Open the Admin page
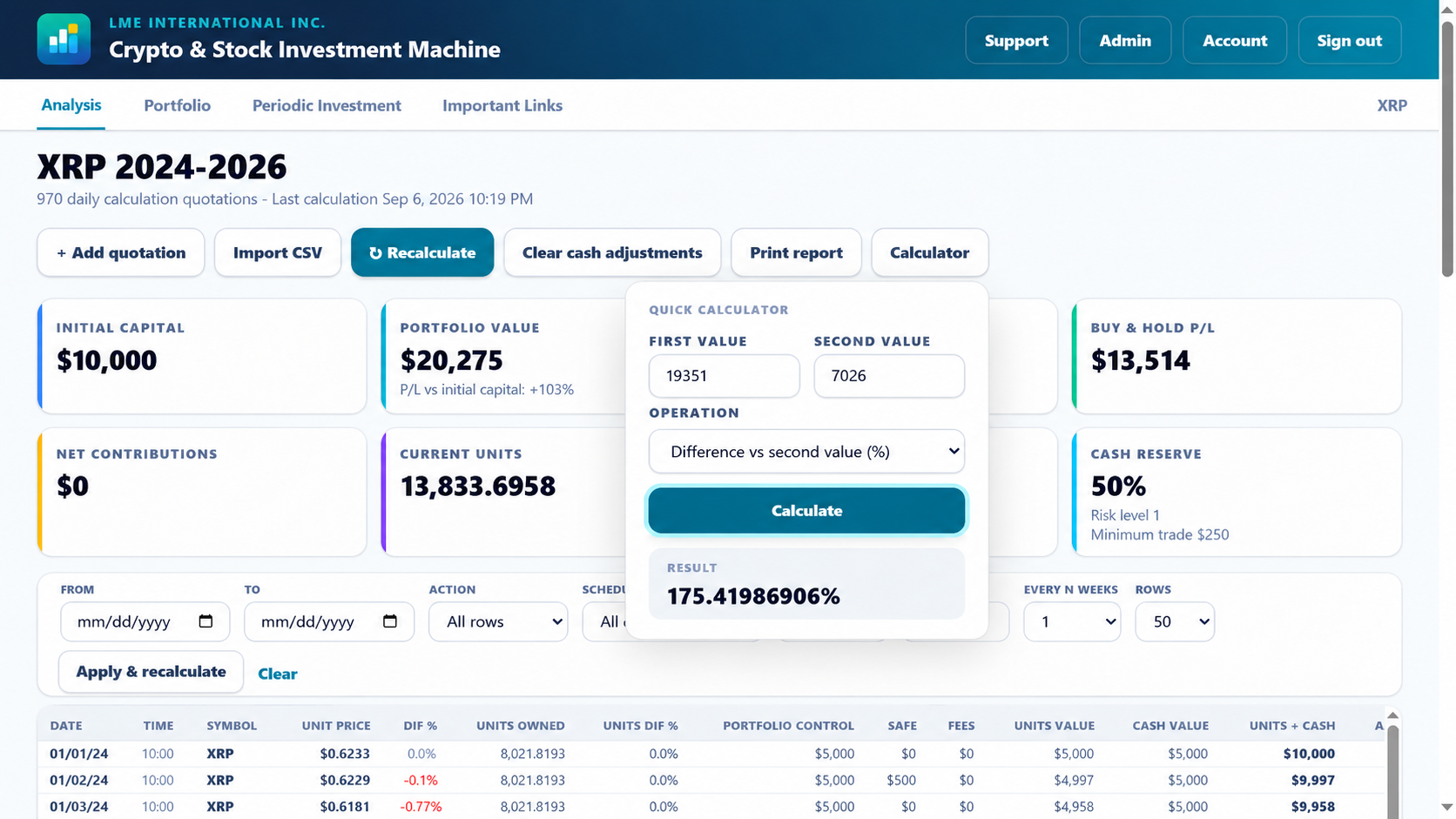Image resolution: width=1456 pixels, height=819 pixels. click(x=1125, y=40)
